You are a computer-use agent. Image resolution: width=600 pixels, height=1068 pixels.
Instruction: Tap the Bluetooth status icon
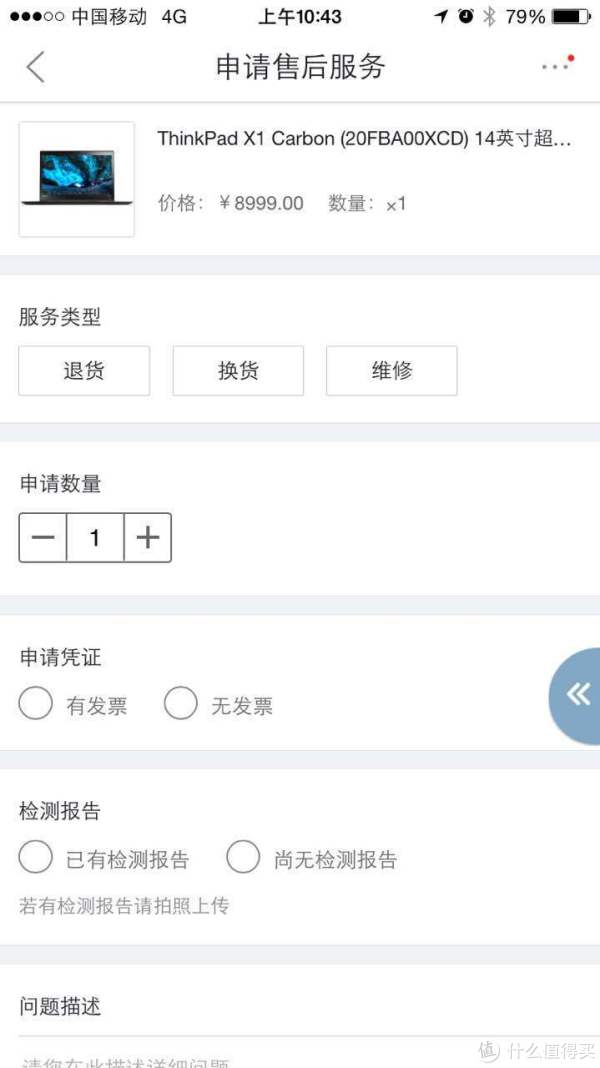coord(489,16)
